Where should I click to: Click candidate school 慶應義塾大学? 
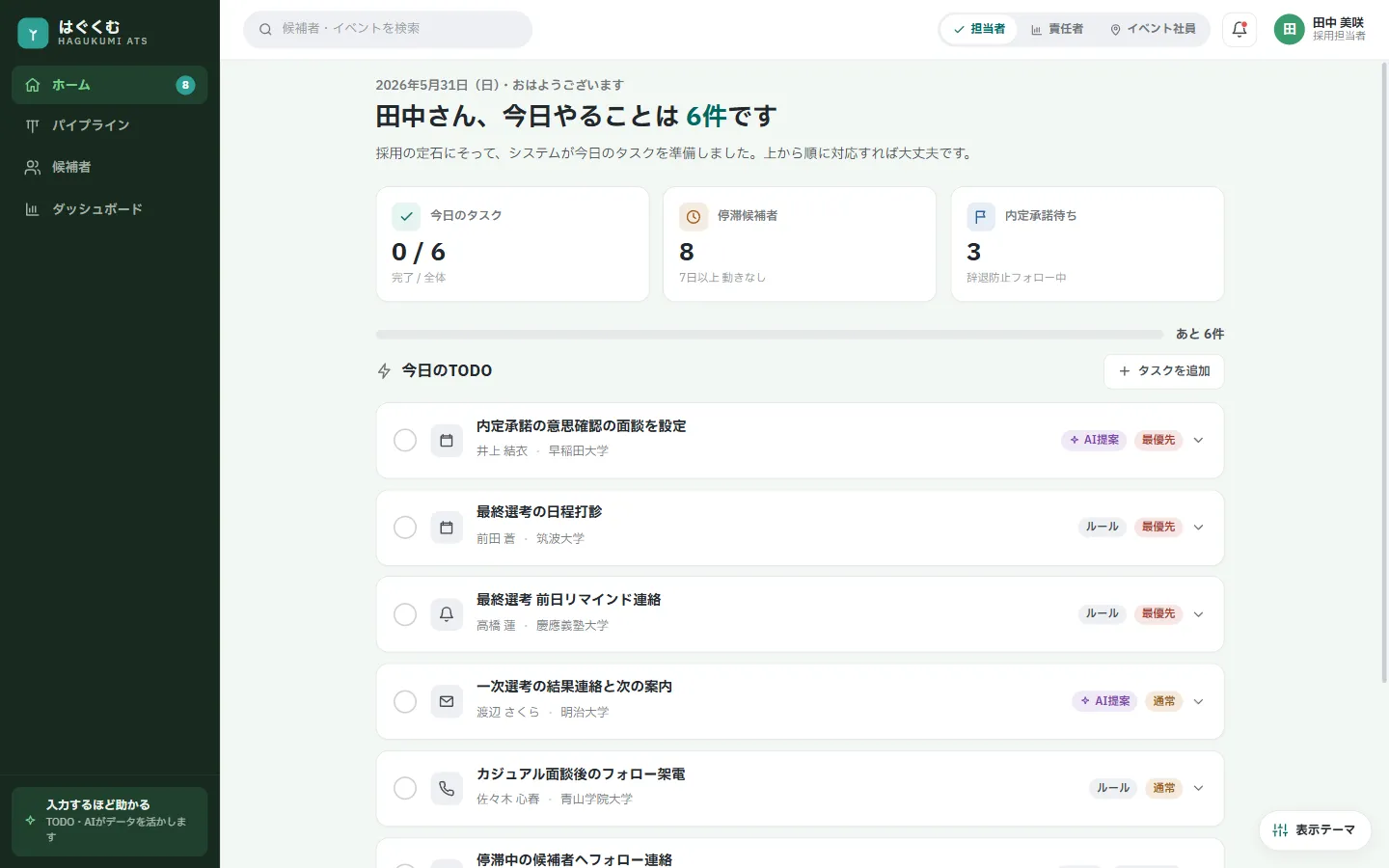tap(572, 626)
